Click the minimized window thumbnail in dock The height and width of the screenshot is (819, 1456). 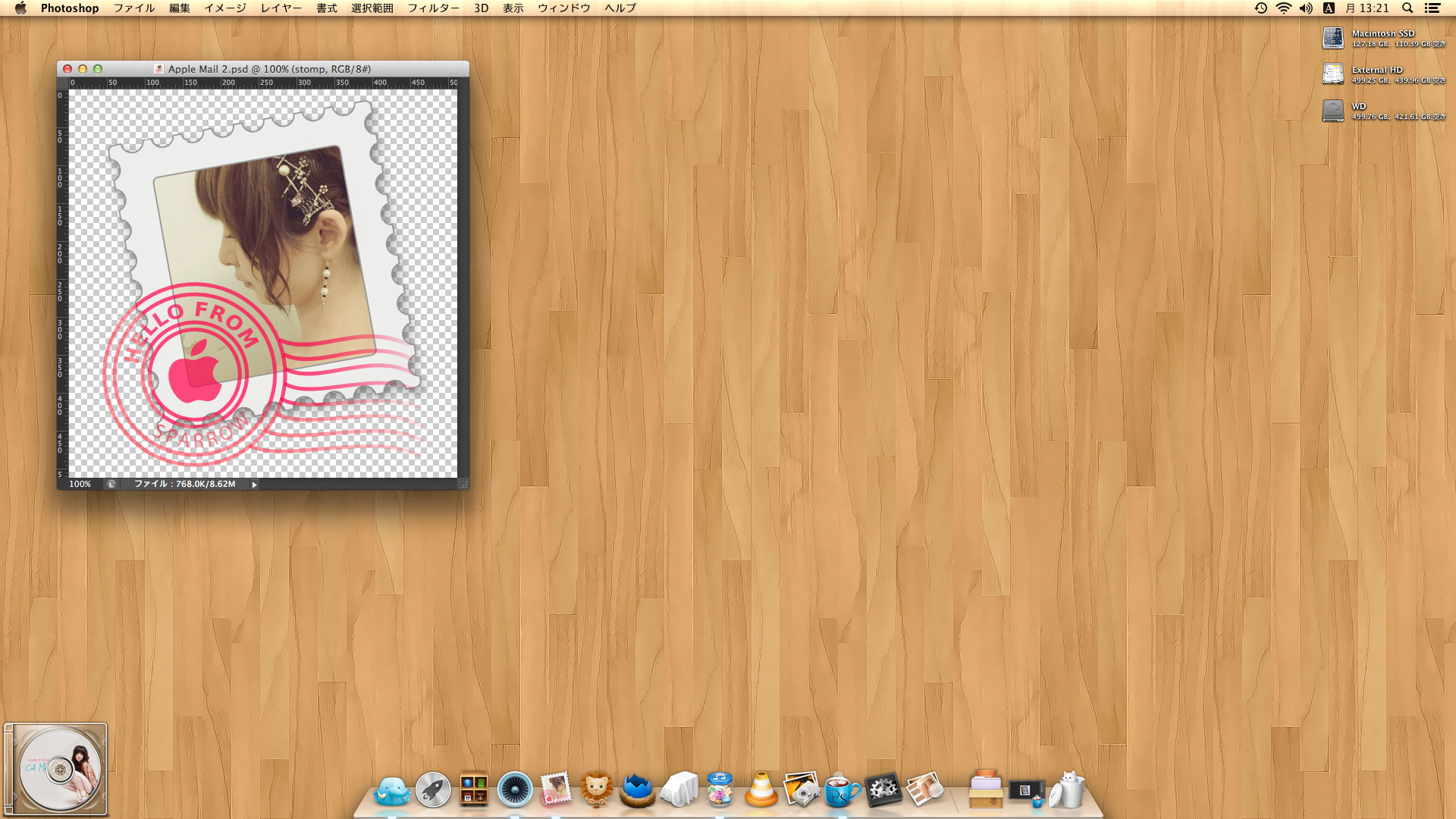[x=1027, y=792]
